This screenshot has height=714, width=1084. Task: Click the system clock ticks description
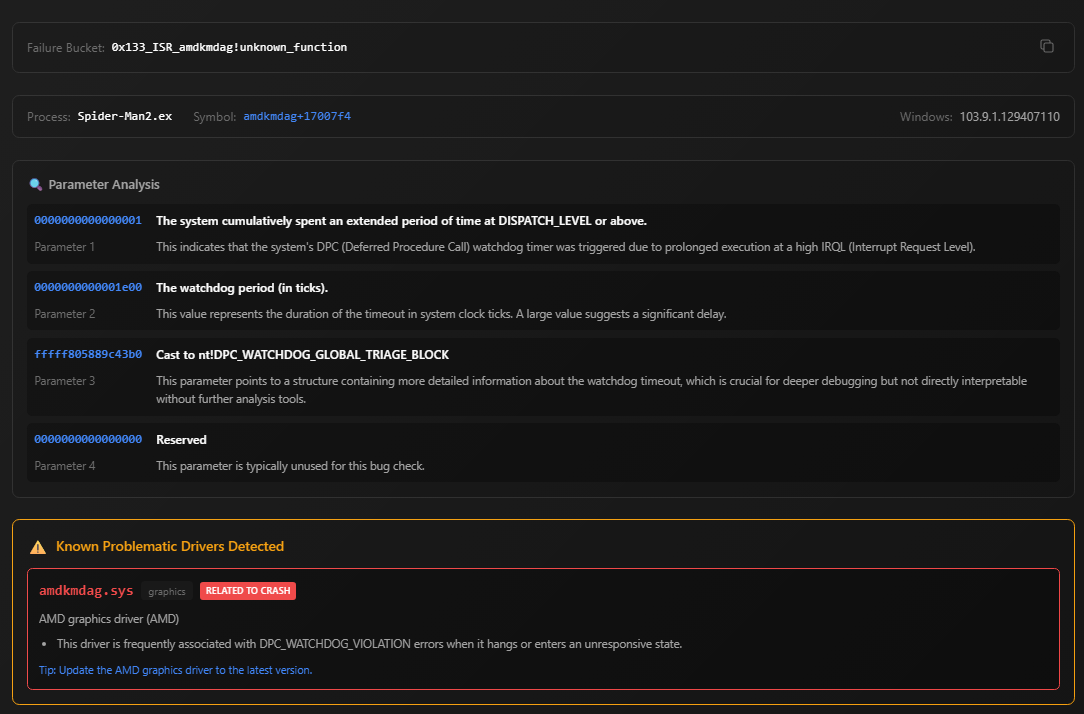(441, 314)
